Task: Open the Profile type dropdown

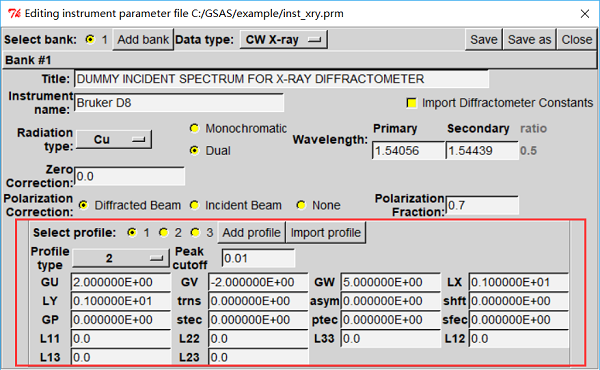Action: click(x=121, y=258)
